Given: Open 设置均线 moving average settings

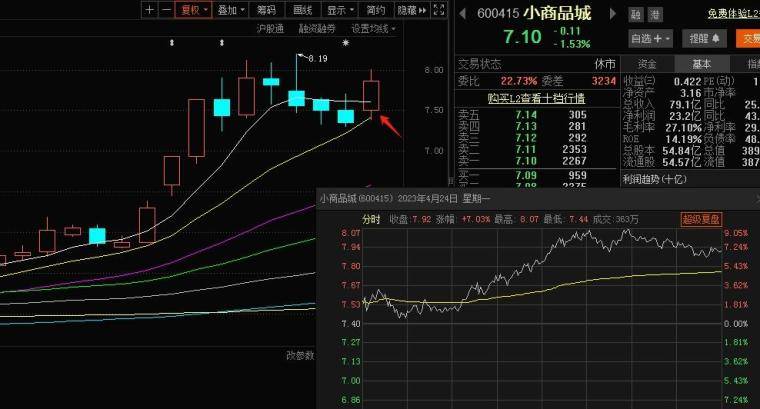Looking at the screenshot, I should (x=373, y=29).
